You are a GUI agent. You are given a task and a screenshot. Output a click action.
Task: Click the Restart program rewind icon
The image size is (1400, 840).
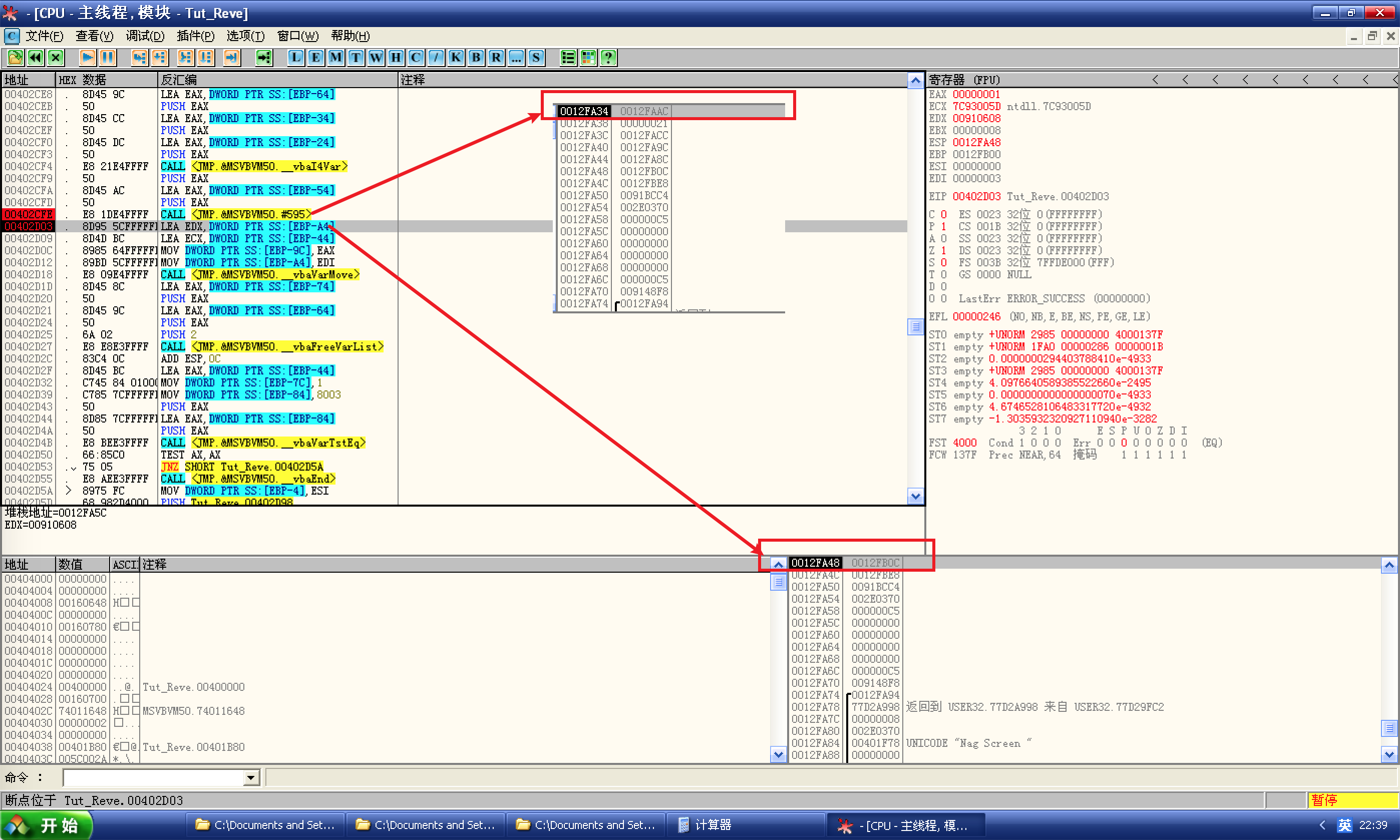click(x=35, y=57)
